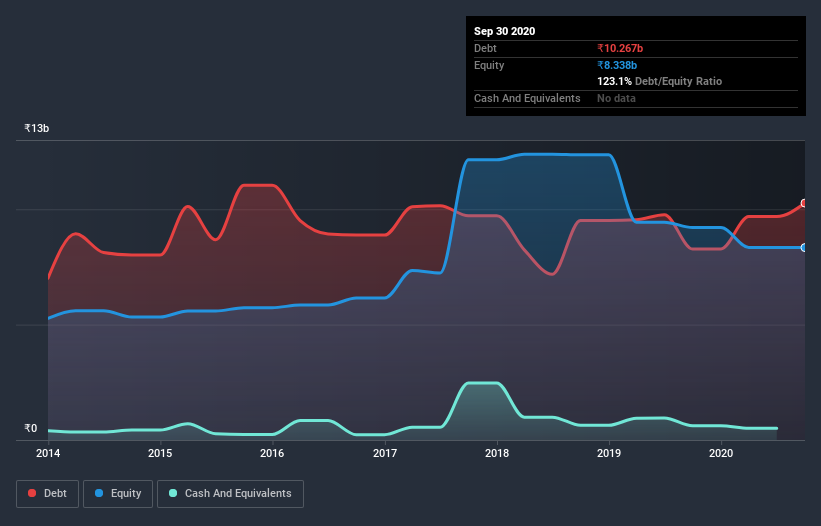This screenshot has width=821, height=526.
Task: Click the 2019 x-axis label
Action: [609, 453]
